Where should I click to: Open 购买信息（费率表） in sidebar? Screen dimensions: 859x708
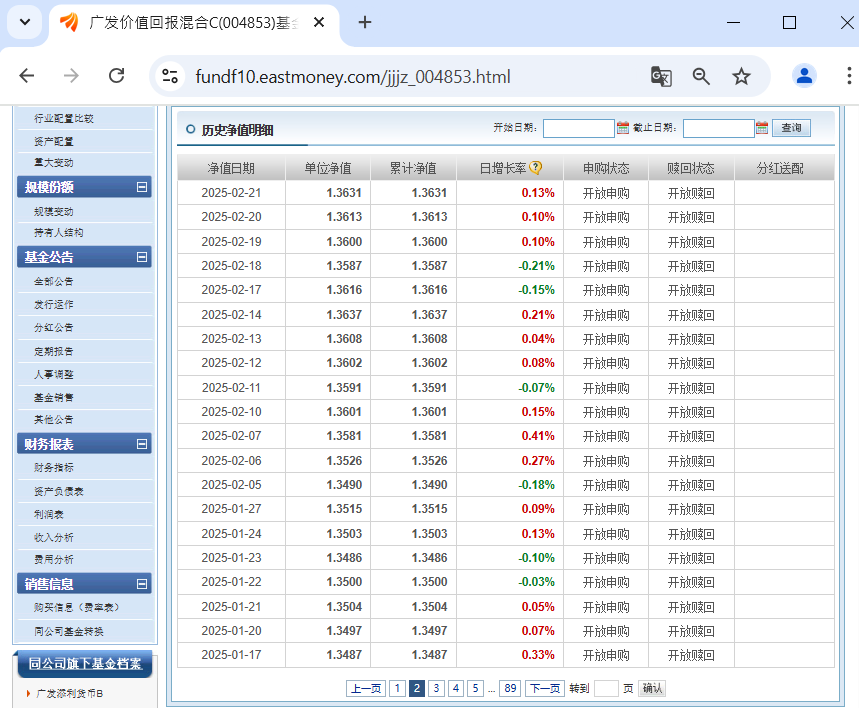(76, 608)
